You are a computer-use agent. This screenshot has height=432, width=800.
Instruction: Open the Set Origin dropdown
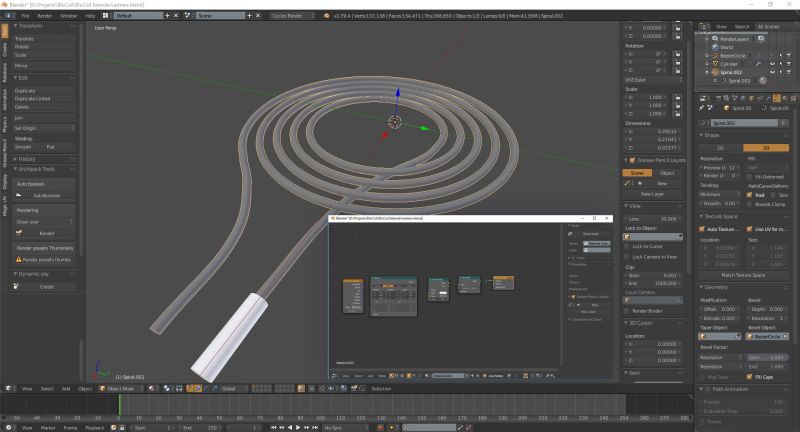[x=44, y=128]
